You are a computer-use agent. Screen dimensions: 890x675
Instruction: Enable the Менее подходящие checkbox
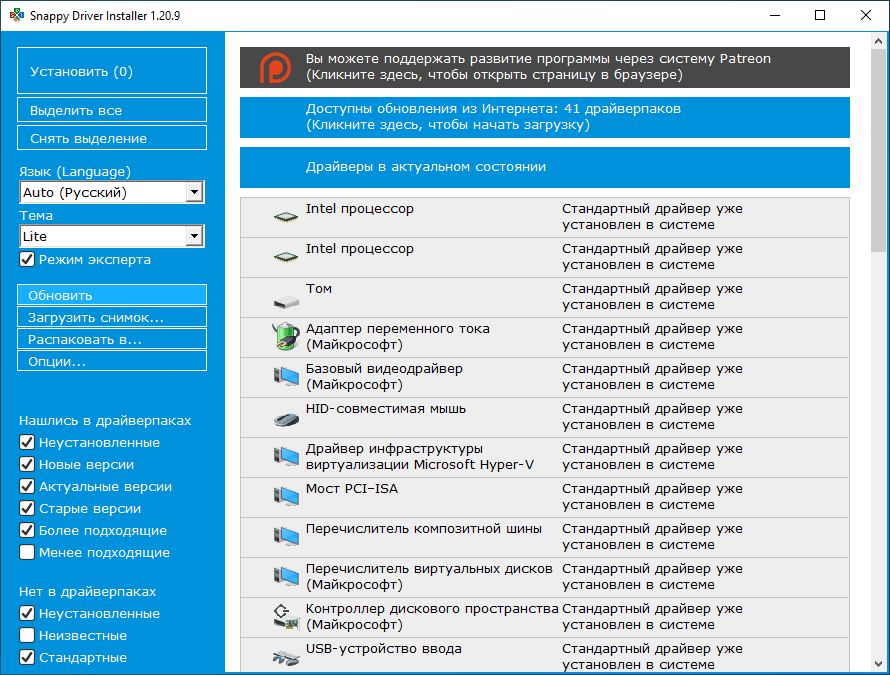coord(27,552)
